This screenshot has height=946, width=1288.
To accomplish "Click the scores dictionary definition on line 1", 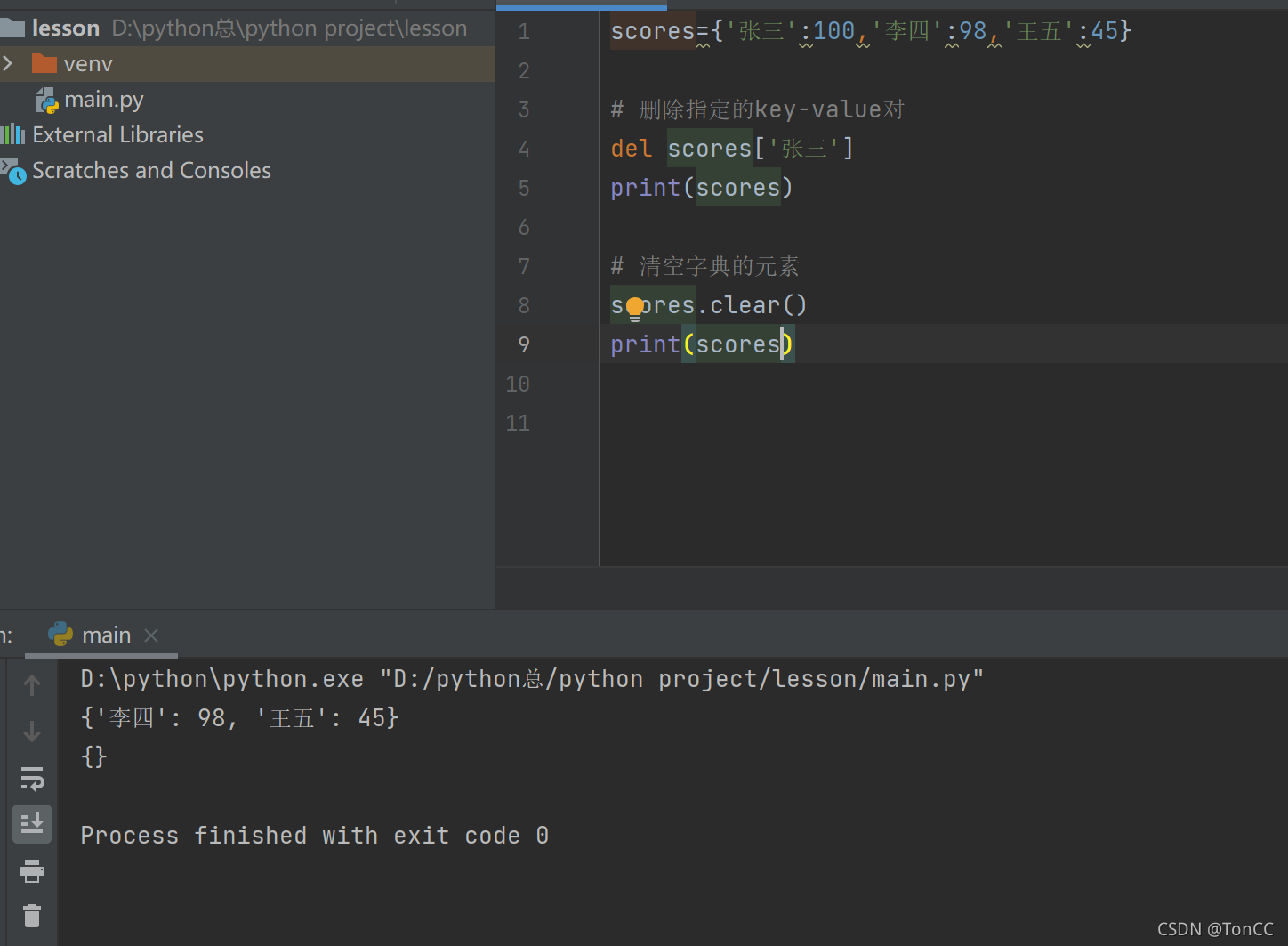I will (x=871, y=31).
